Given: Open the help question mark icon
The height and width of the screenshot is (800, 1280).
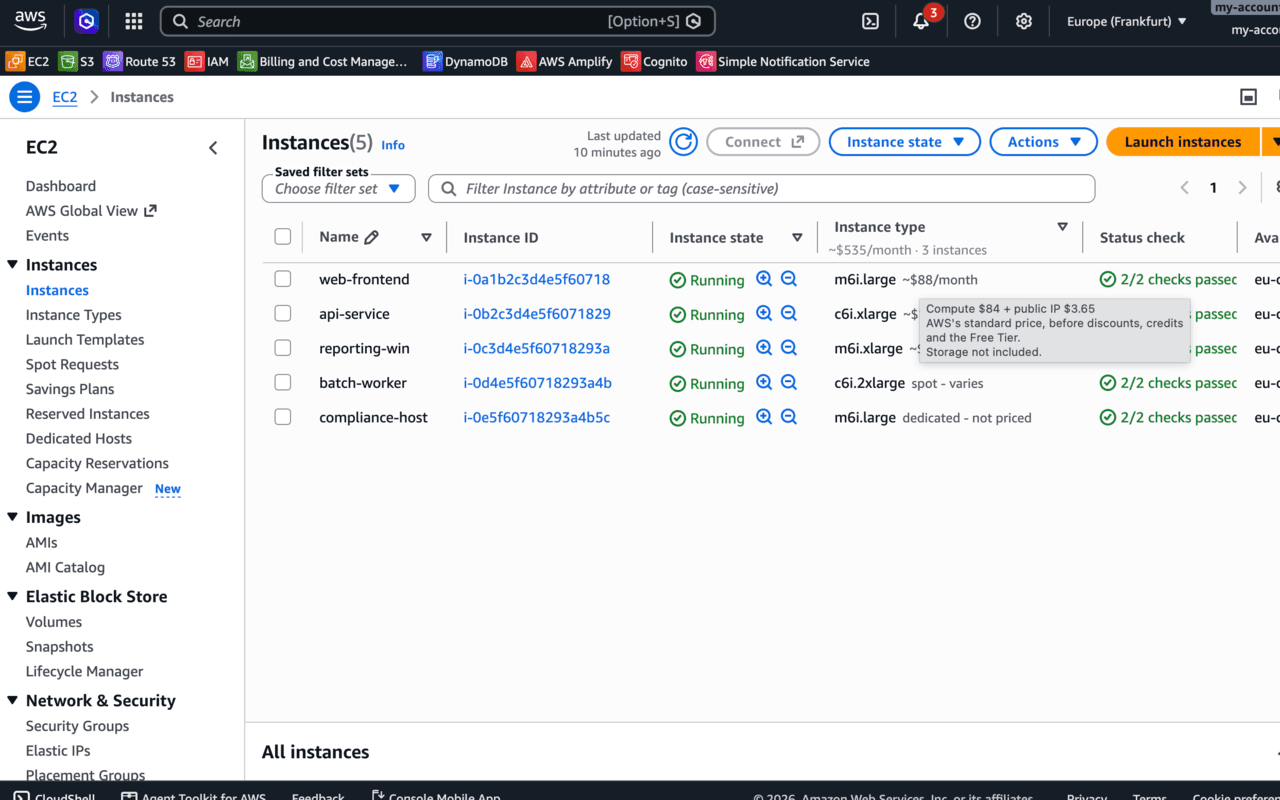Looking at the screenshot, I should click(x=972, y=21).
